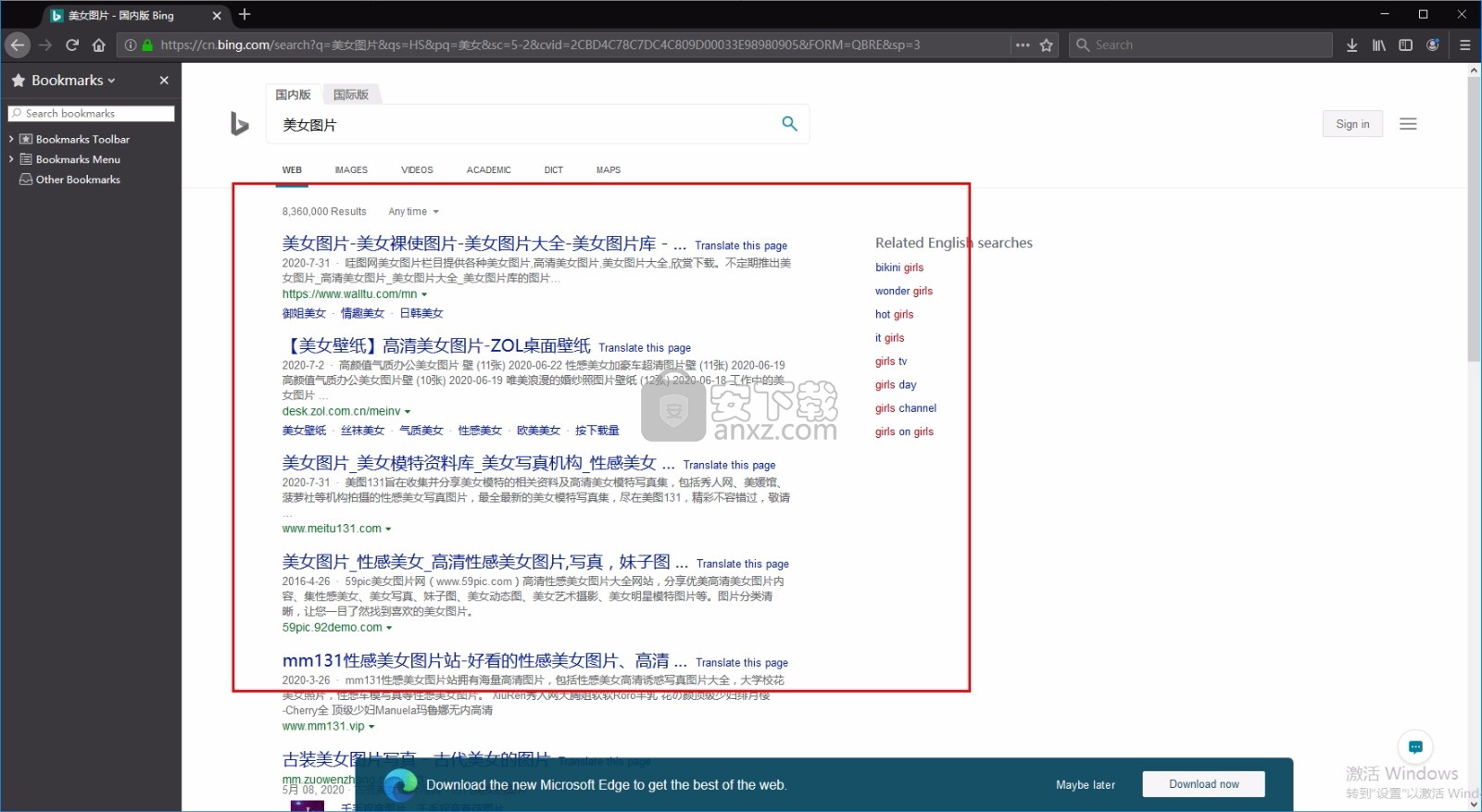Go to the browser Home page
The image size is (1482, 812).
[x=99, y=44]
